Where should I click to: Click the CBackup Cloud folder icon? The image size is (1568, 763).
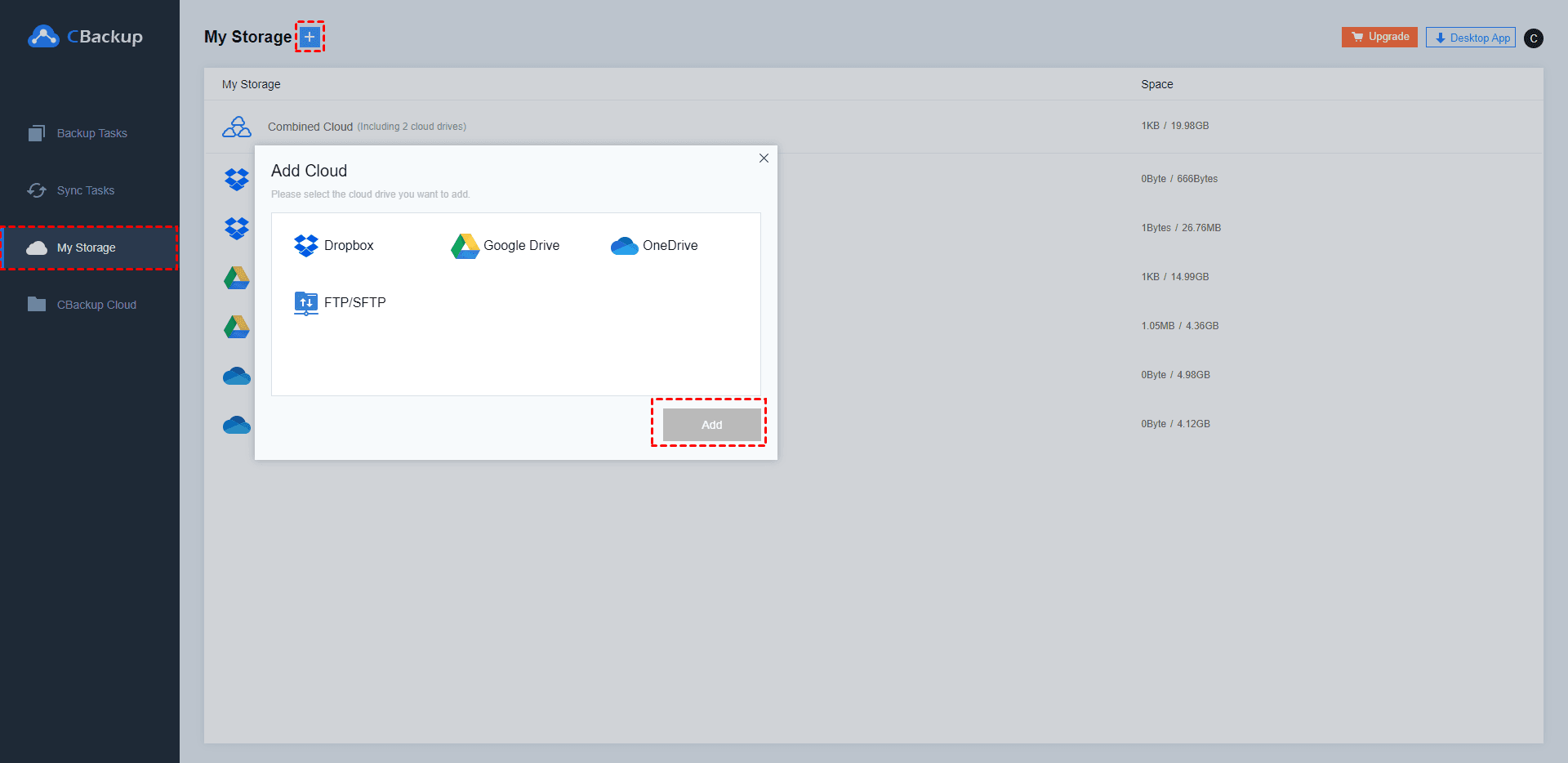click(37, 304)
